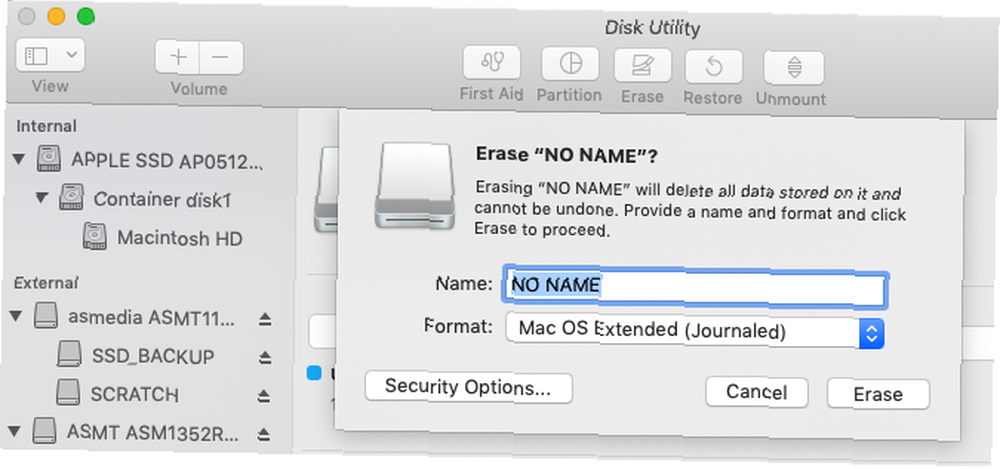Collapse the Container disk1 tree item
The width and height of the screenshot is (1000, 469).
point(41,197)
